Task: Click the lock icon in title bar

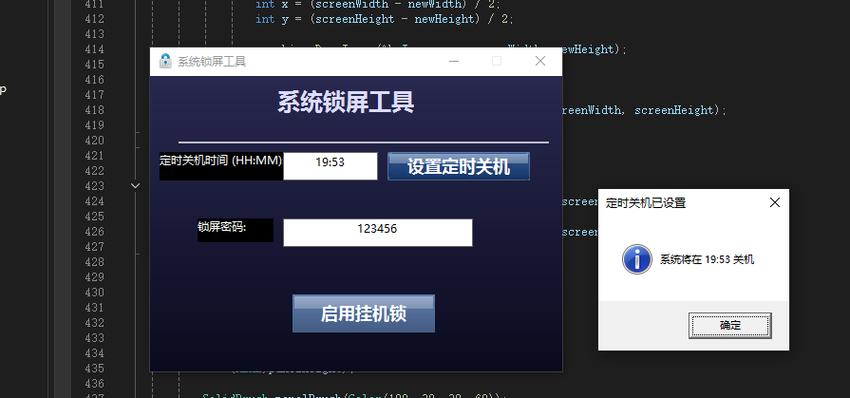Action: [165, 61]
